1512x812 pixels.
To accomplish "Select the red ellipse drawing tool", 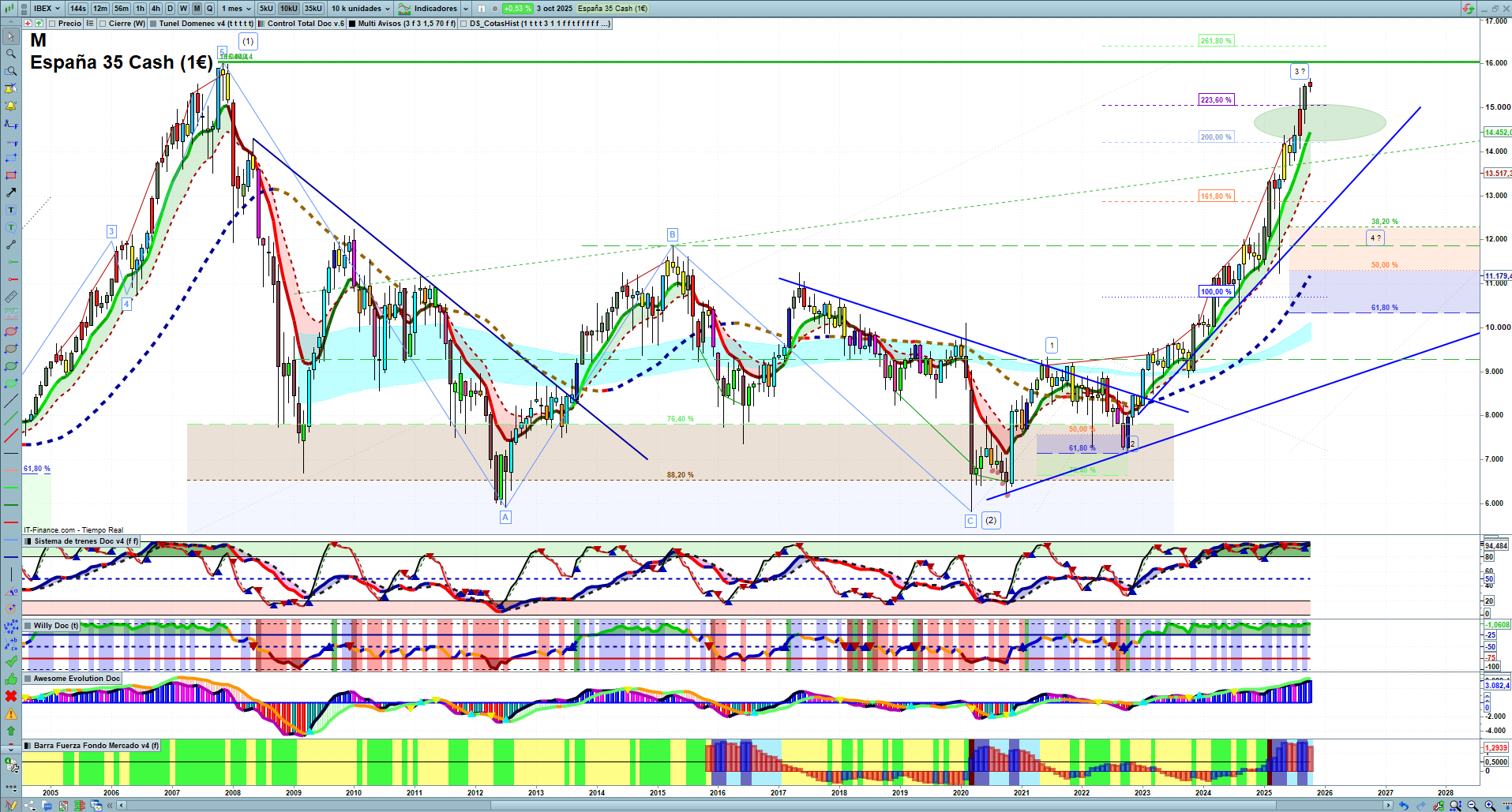I will (11, 331).
